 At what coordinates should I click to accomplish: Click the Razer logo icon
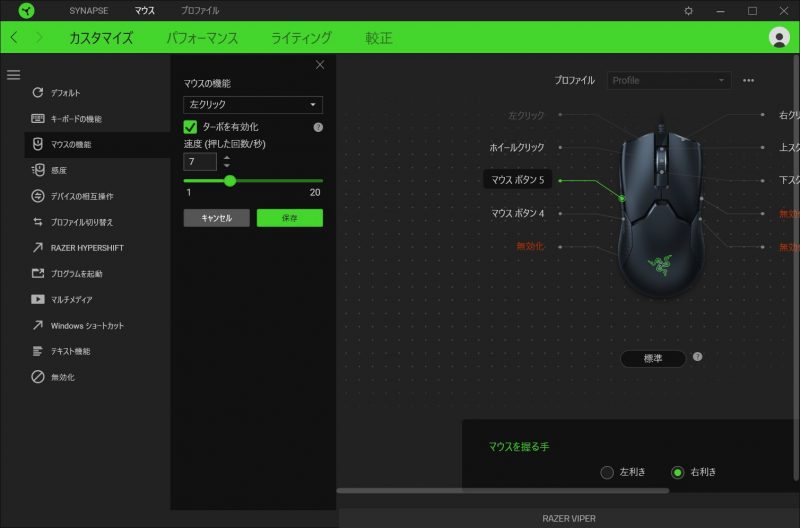click(26, 10)
